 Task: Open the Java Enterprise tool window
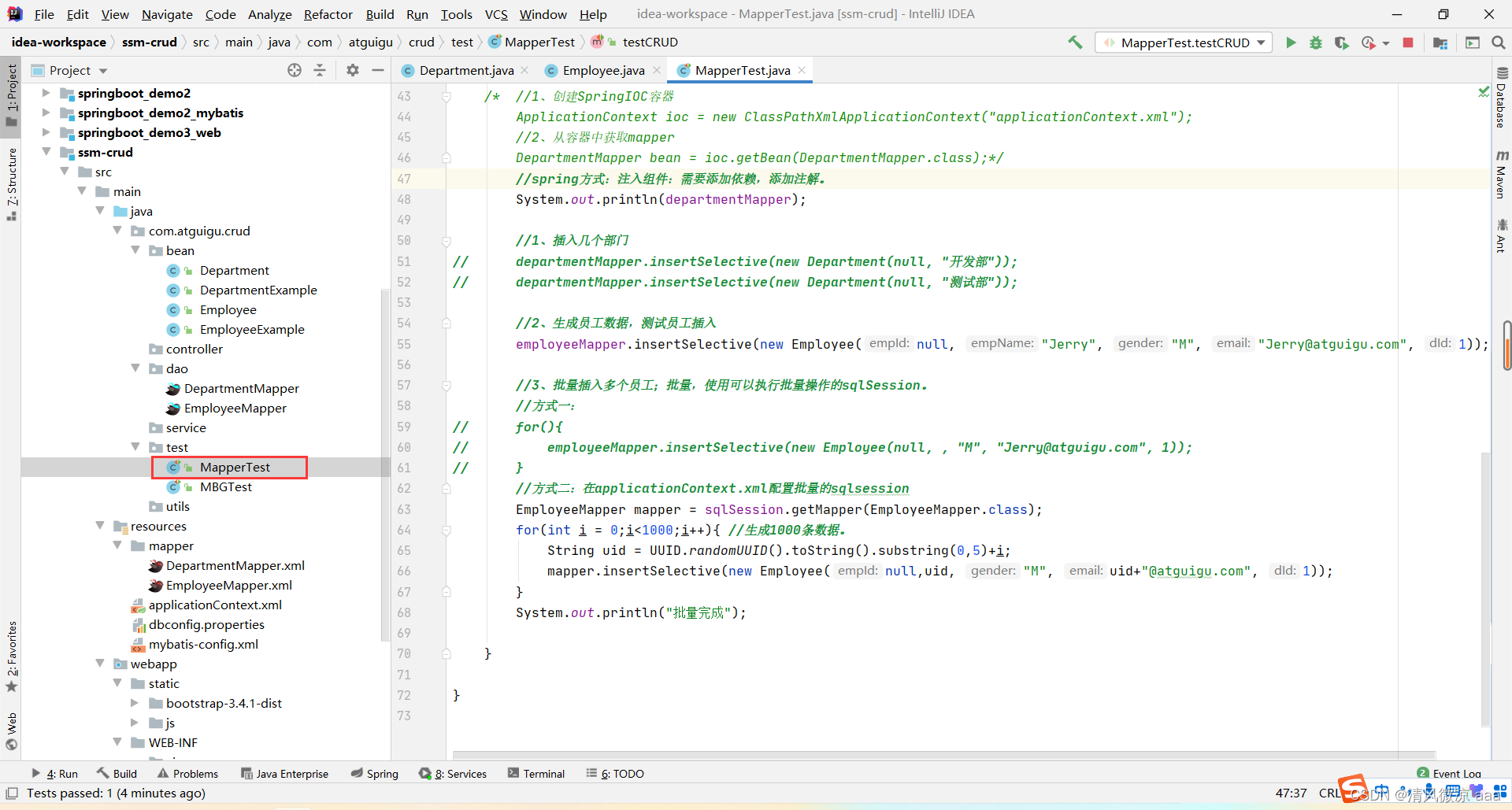click(x=284, y=774)
